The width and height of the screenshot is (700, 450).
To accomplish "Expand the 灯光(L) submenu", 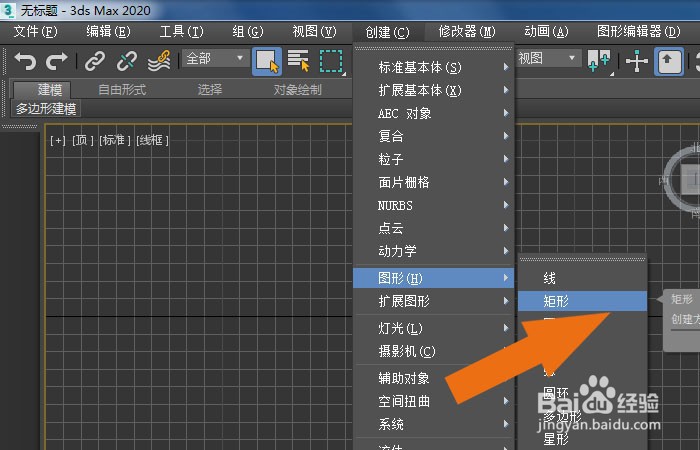I will (433, 329).
